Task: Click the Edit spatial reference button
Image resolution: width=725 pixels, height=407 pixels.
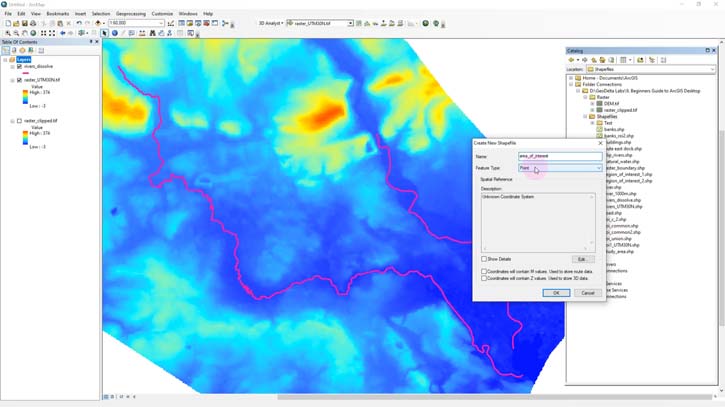Action: tap(582, 259)
